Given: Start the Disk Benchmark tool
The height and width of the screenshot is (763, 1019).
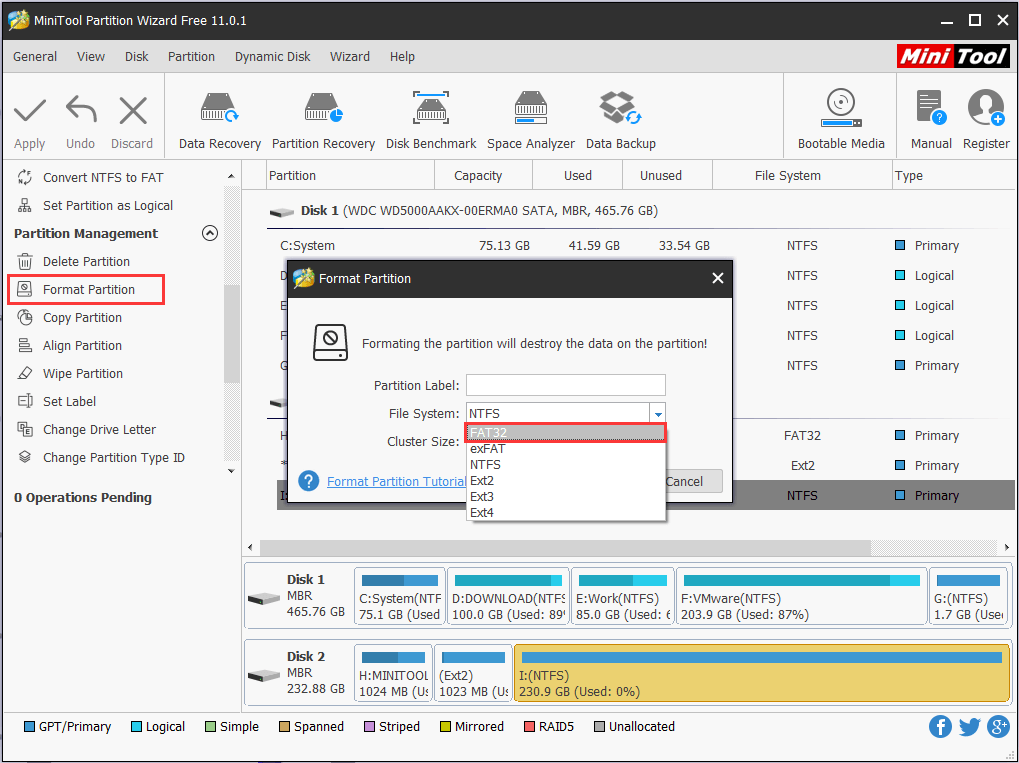Looking at the screenshot, I should (430, 116).
